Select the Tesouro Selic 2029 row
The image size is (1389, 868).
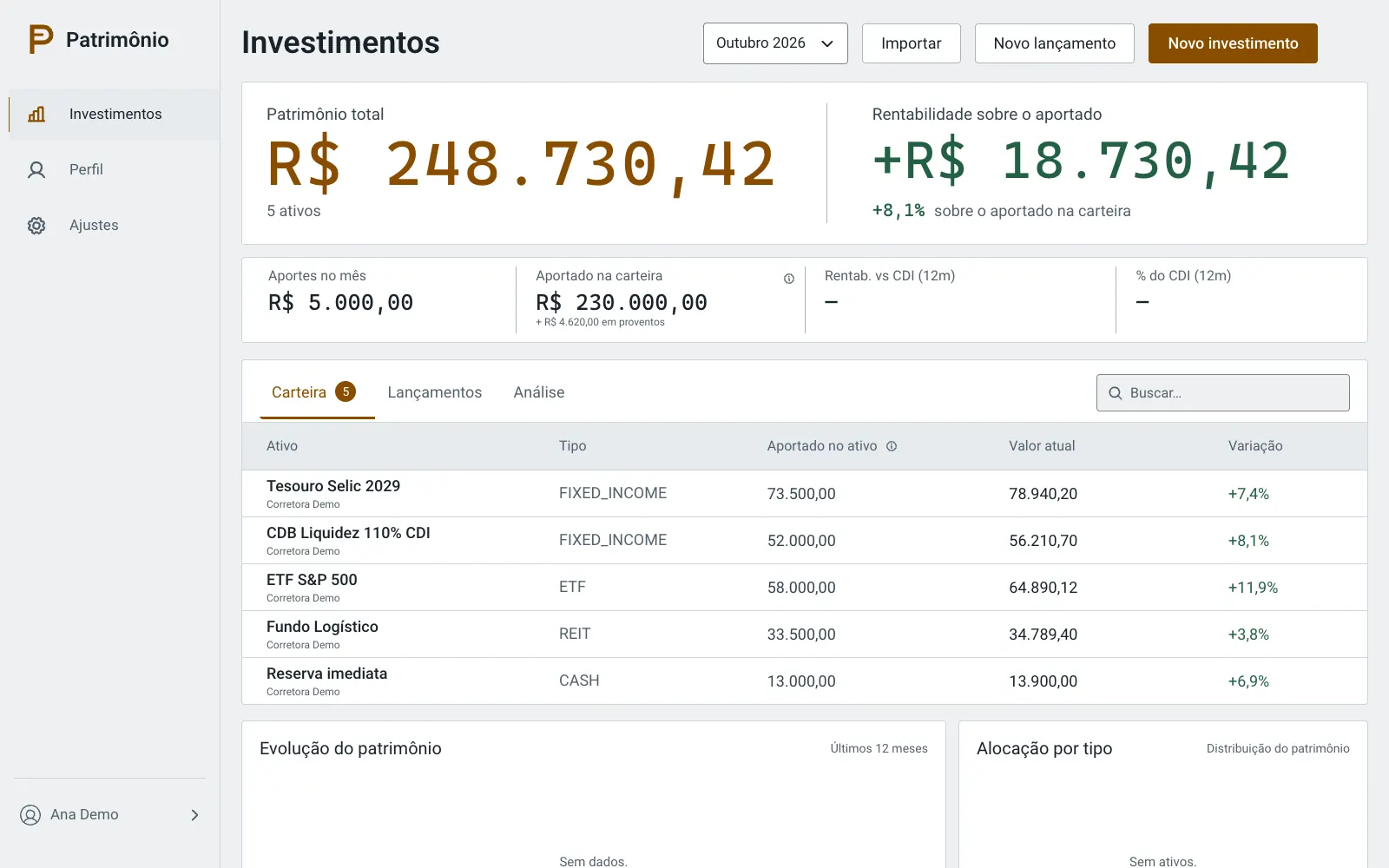point(805,494)
